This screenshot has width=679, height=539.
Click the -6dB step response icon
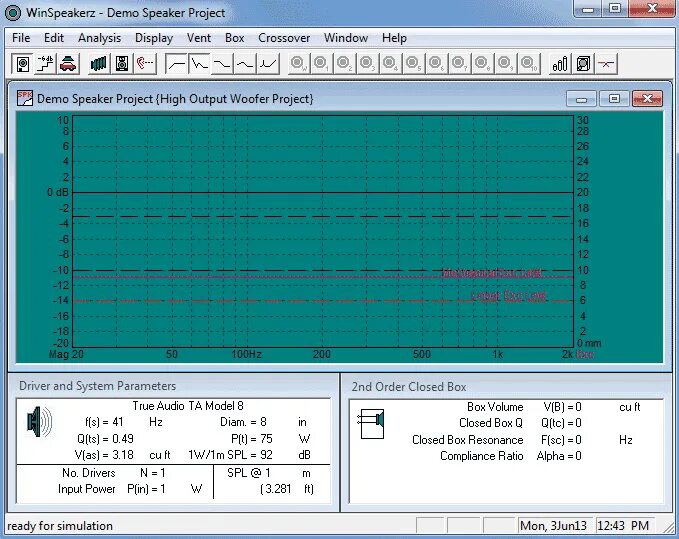pyautogui.click(x=45, y=64)
